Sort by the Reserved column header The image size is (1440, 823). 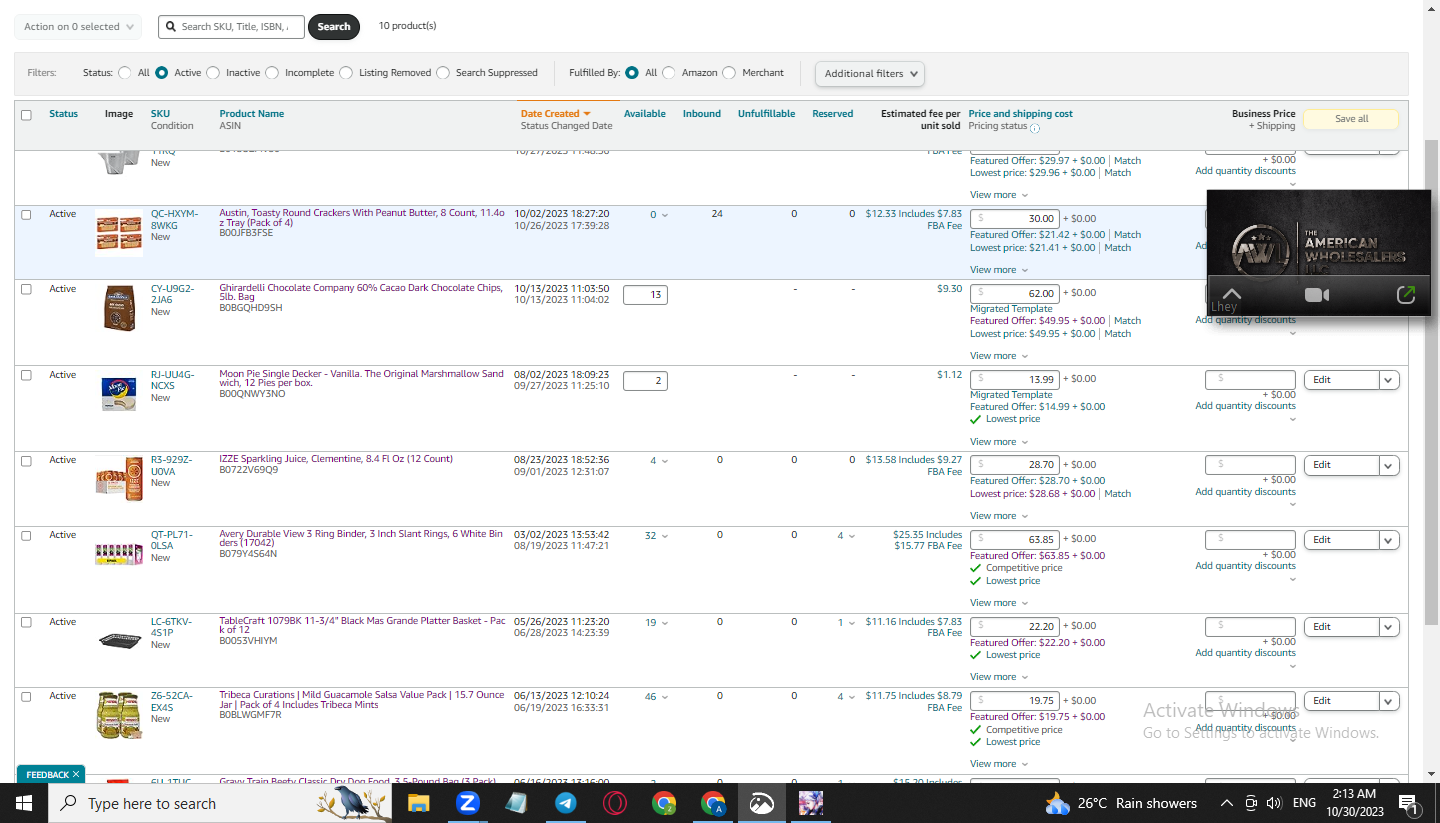click(833, 114)
